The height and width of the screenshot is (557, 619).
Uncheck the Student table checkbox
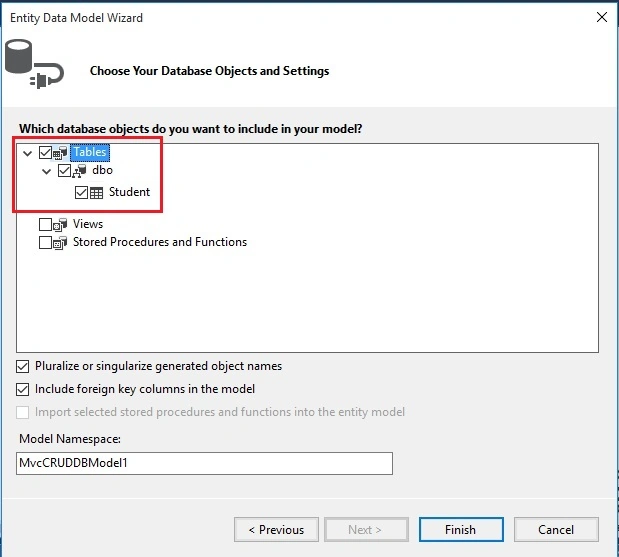click(x=81, y=193)
